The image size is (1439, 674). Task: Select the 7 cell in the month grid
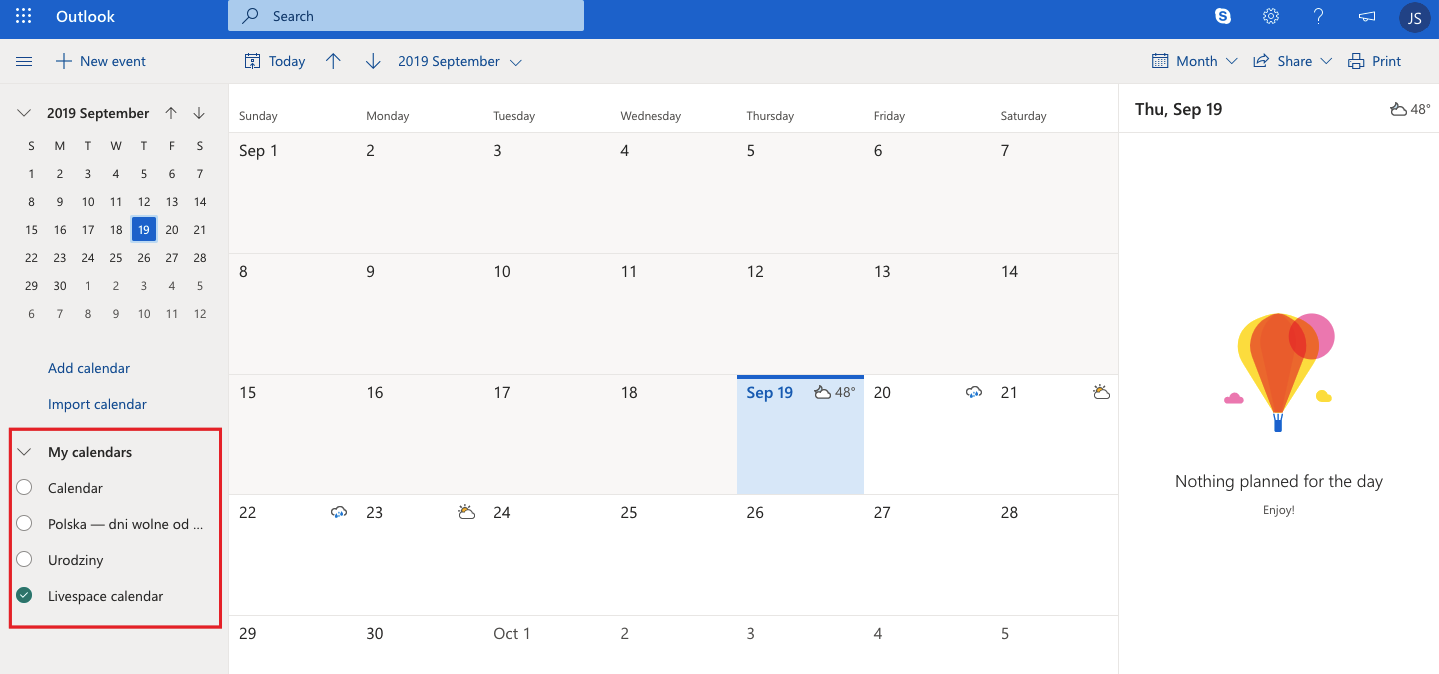click(1054, 193)
